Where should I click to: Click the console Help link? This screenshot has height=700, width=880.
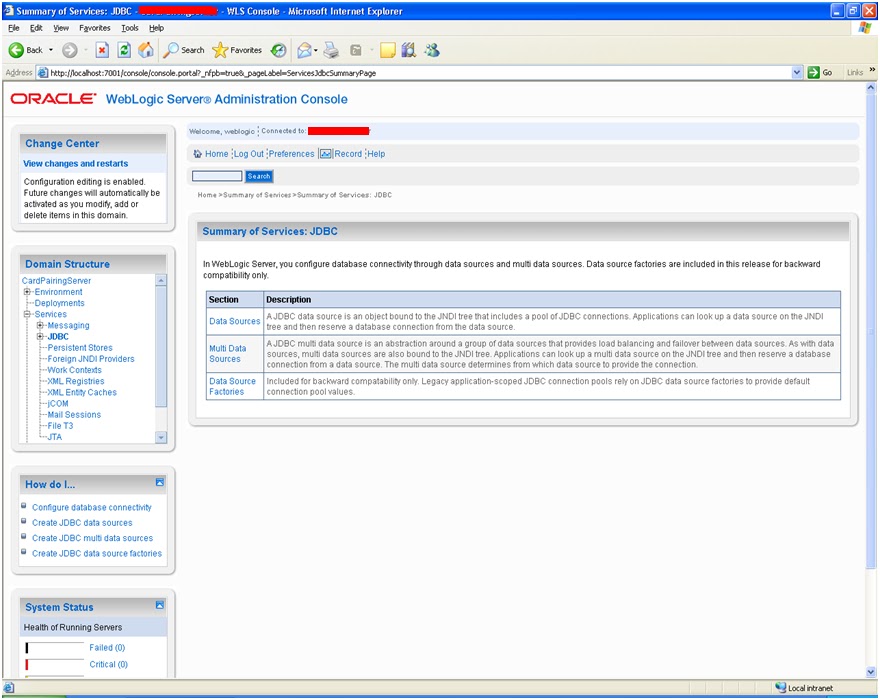point(376,154)
